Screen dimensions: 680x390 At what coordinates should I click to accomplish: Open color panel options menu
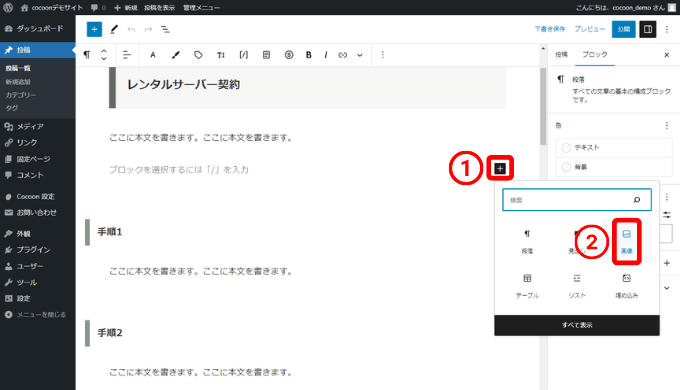(x=667, y=126)
